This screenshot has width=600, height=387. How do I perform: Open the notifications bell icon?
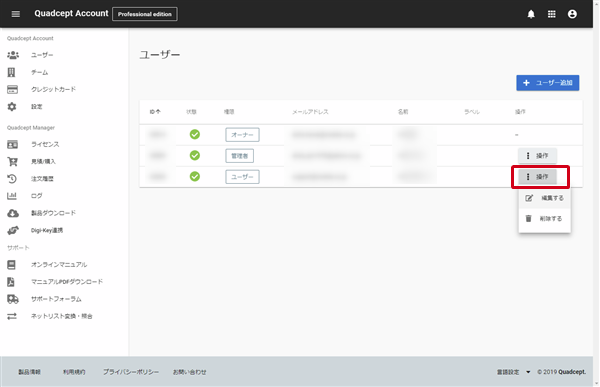531,14
